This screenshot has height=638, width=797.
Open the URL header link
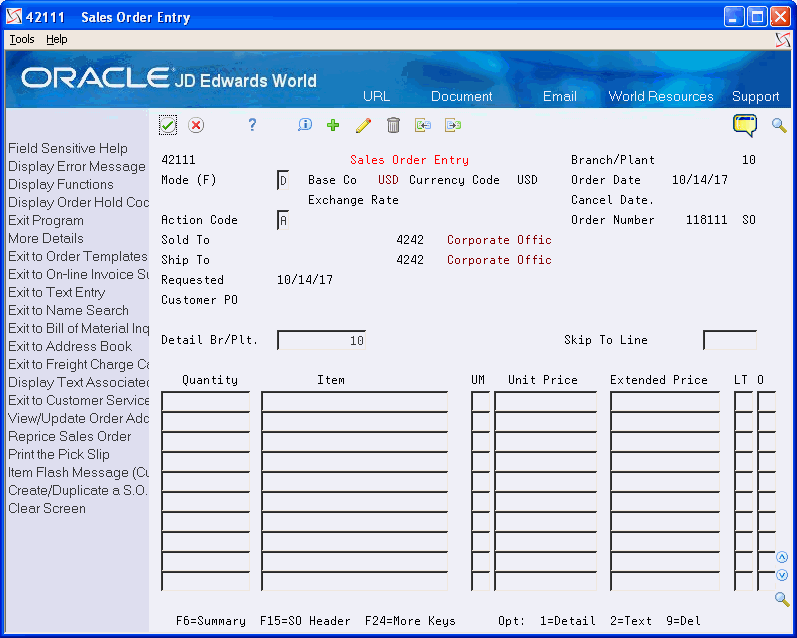[x=377, y=96]
